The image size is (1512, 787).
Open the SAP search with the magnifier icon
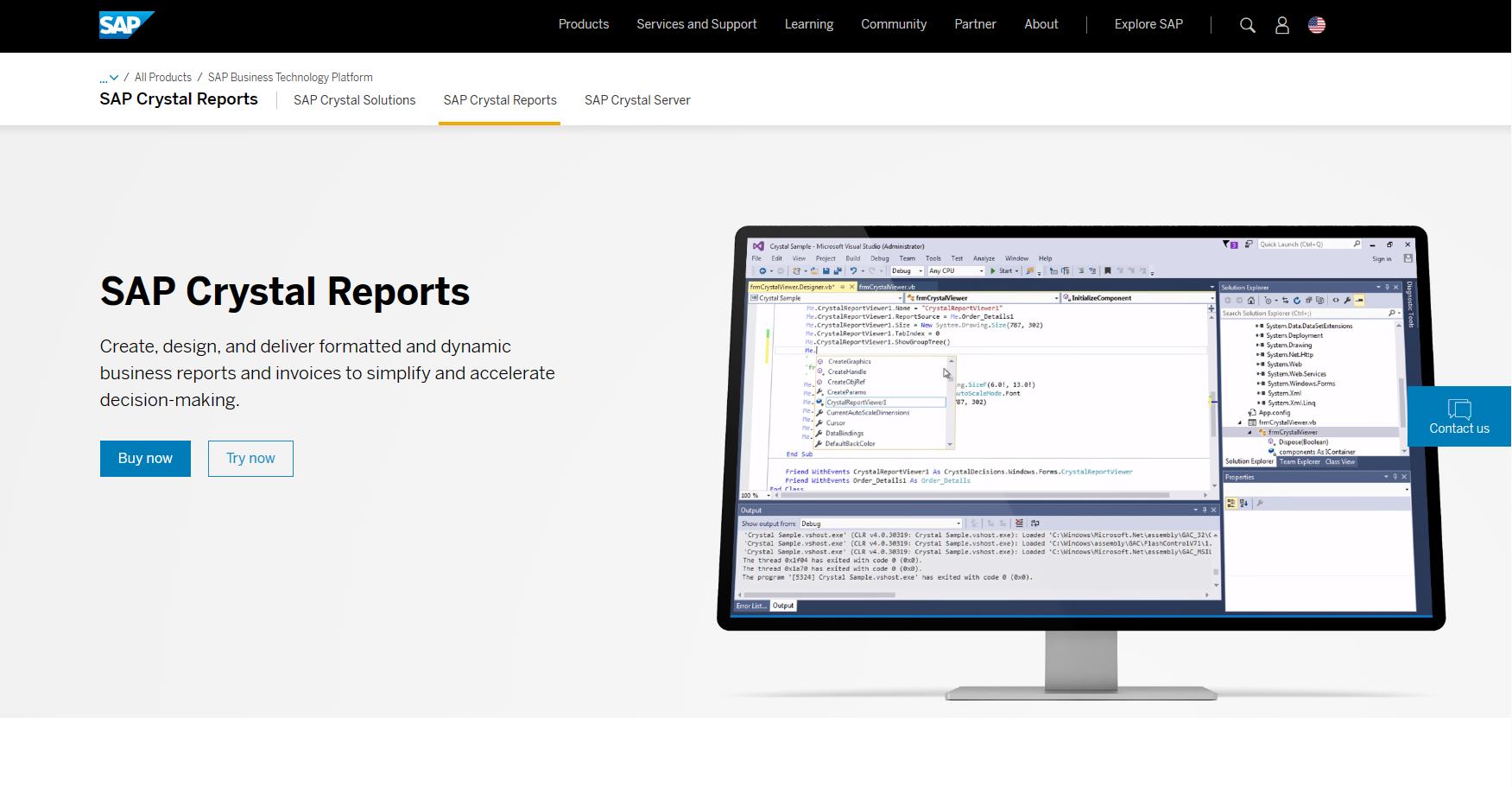pyautogui.click(x=1247, y=24)
